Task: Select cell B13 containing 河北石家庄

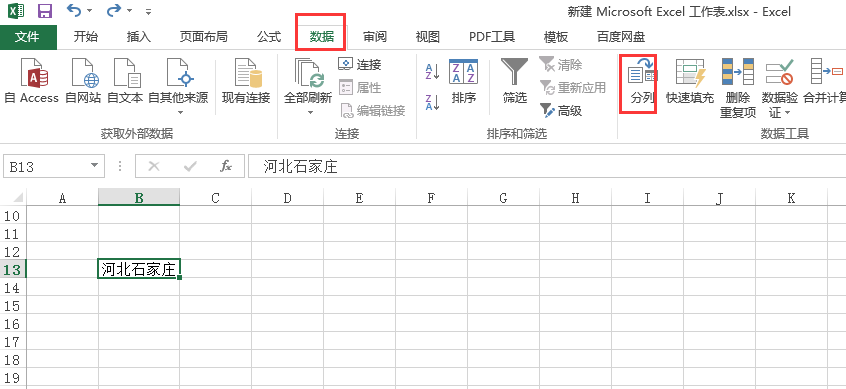Action: [139, 269]
